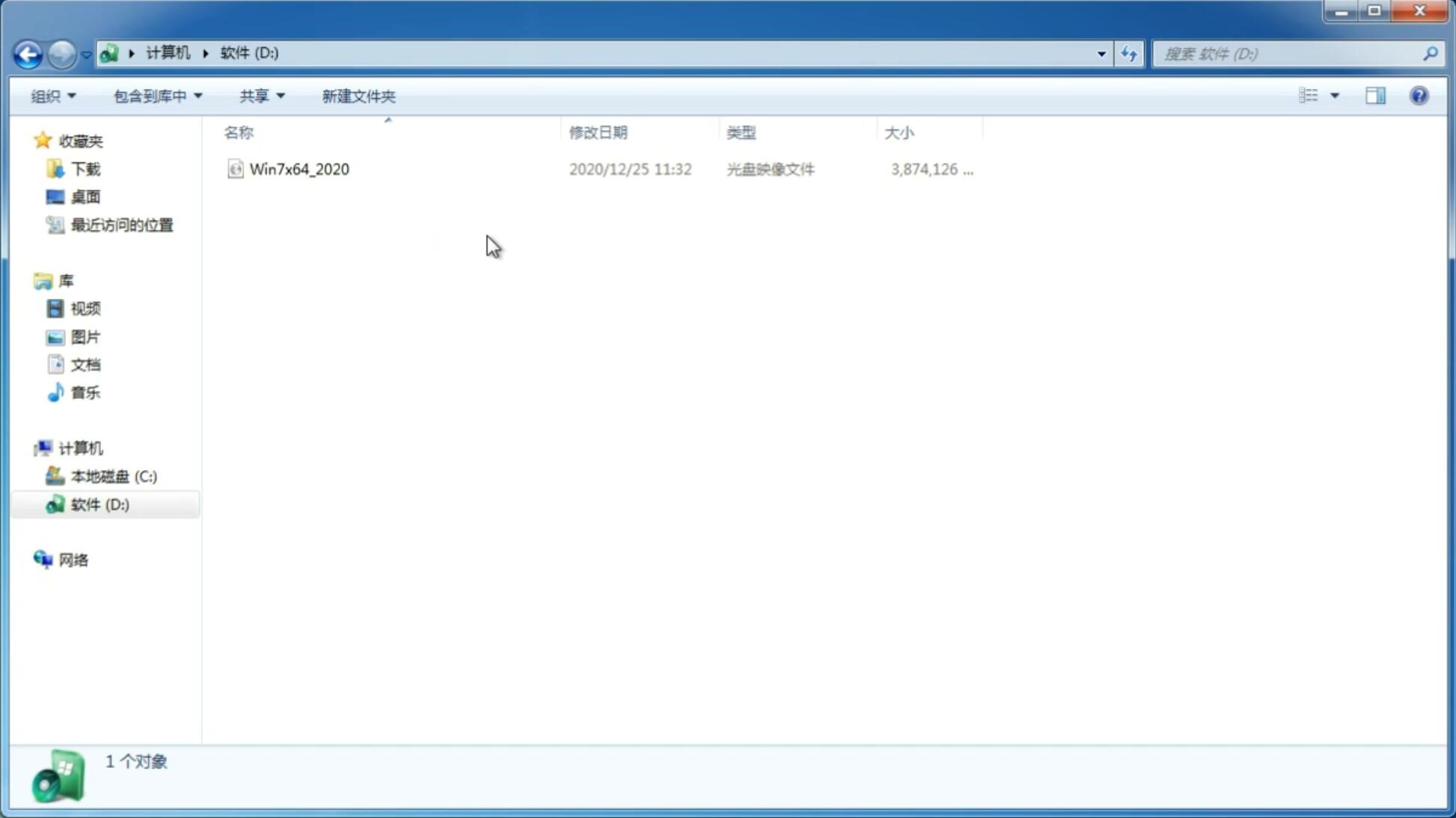Expand 包含到库中 dropdown menu
1456x818 pixels.
[156, 95]
